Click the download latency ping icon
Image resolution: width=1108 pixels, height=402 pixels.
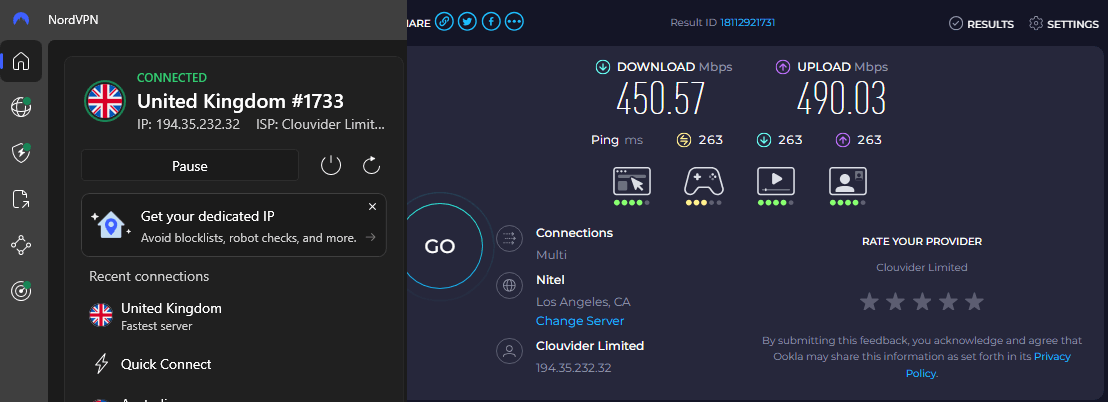click(x=764, y=140)
